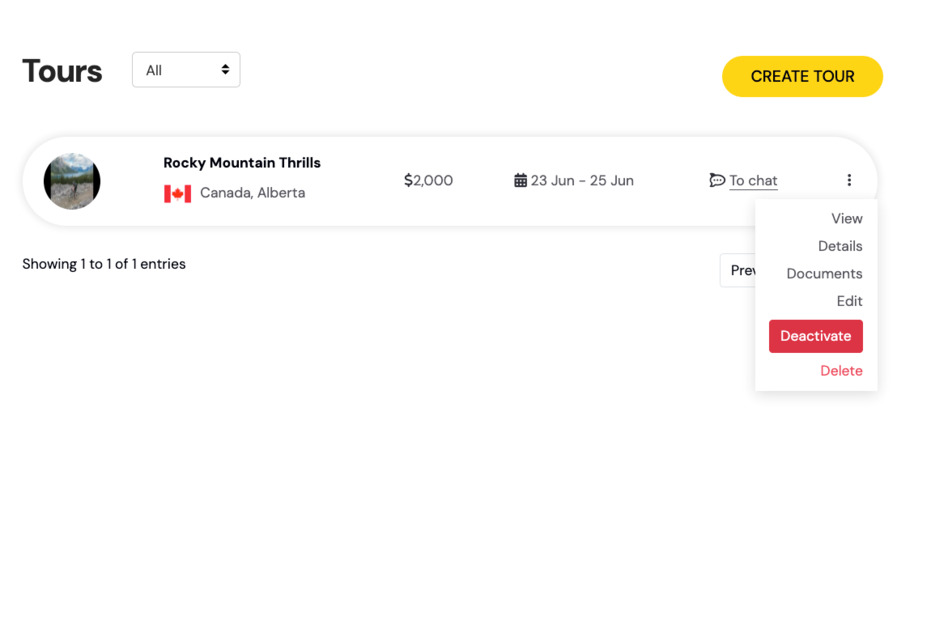Open the To chat link

(753, 181)
